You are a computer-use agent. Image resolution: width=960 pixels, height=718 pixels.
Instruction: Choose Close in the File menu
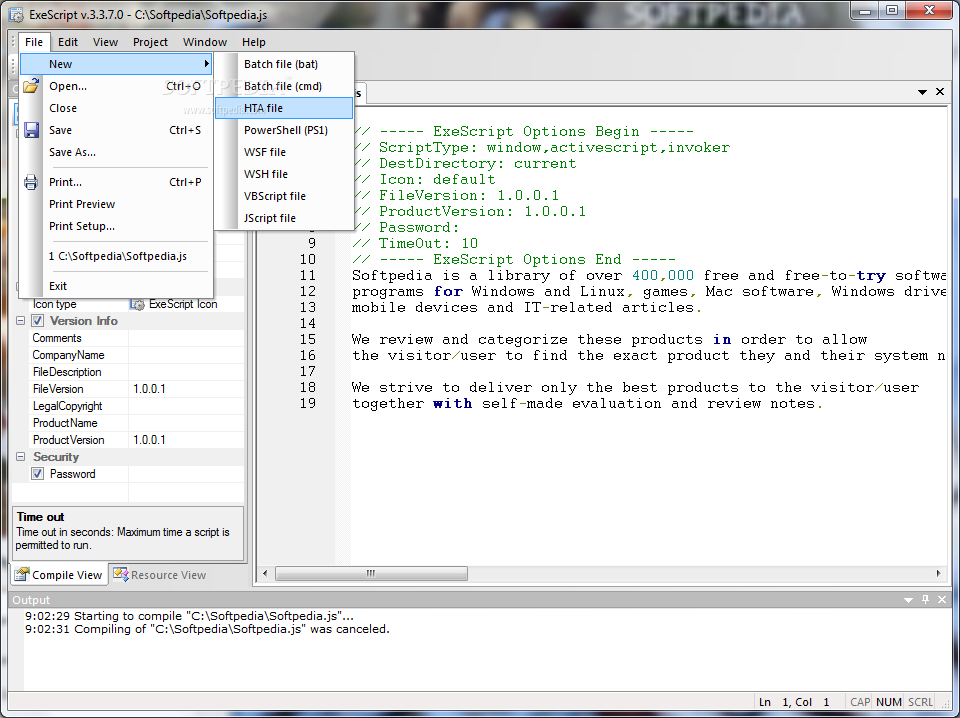coord(116,108)
